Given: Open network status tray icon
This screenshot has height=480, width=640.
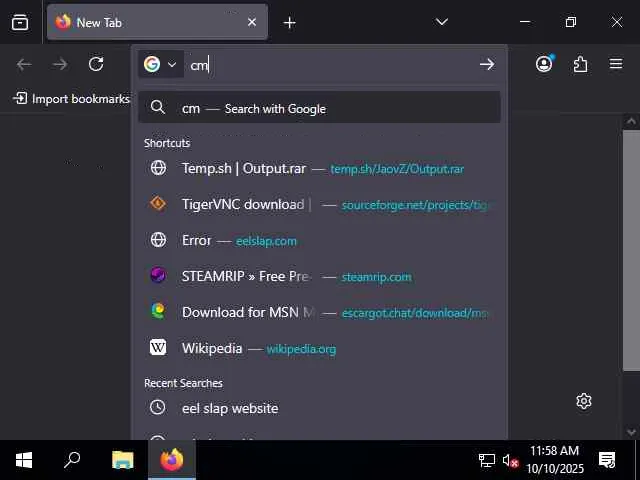Looking at the screenshot, I should point(487,460).
